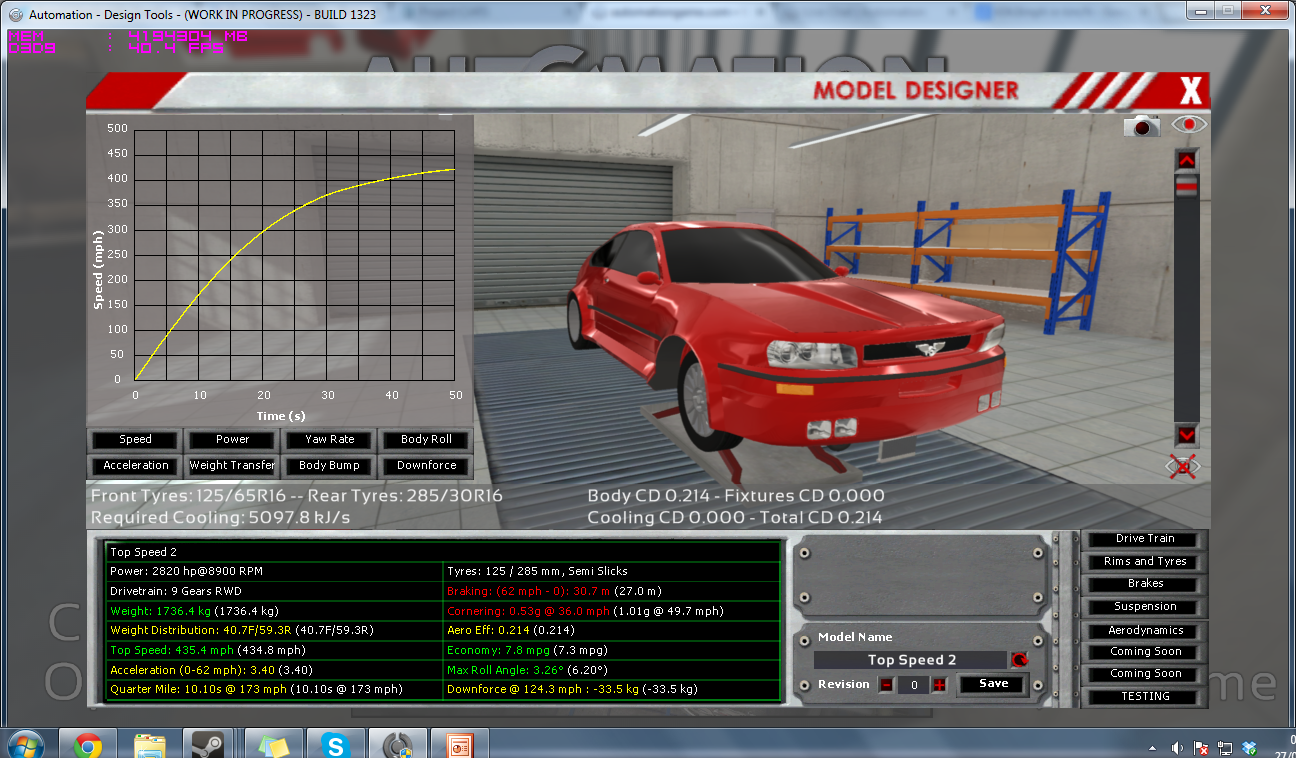Open Google Chrome from the taskbar
This screenshot has width=1296, height=758.
point(87,745)
